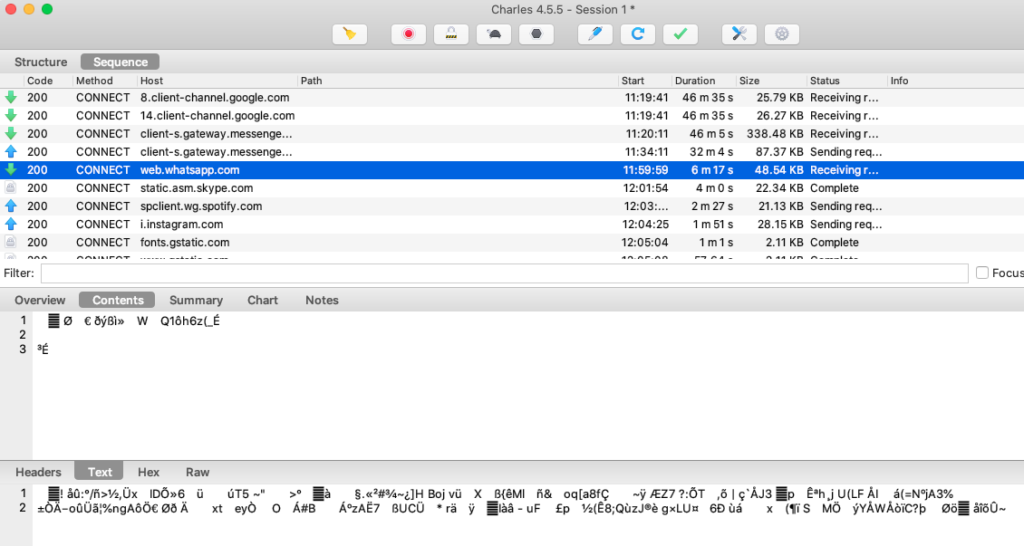The width and height of the screenshot is (1024, 546).
Task: Click the 338.48 KB size cell
Action: [775, 134]
